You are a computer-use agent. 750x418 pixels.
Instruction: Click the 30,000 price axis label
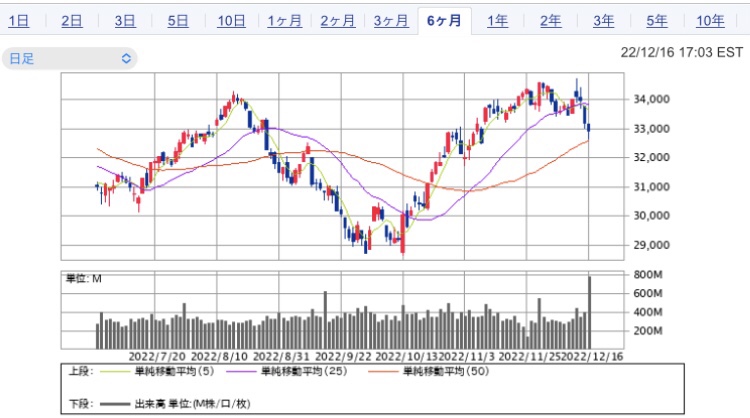(x=651, y=216)
